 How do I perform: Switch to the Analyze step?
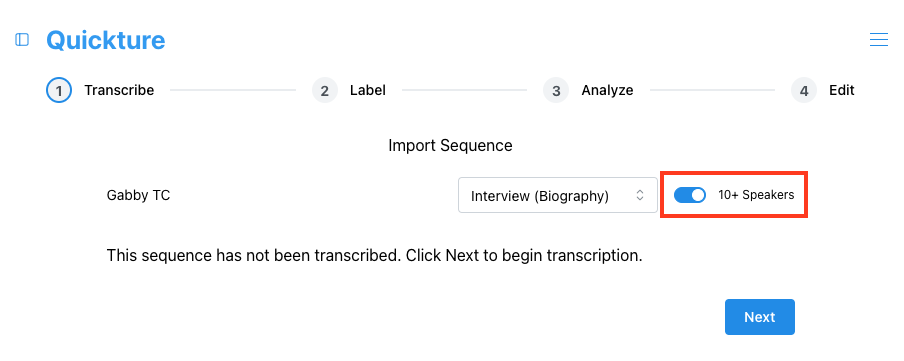point(607,91)
